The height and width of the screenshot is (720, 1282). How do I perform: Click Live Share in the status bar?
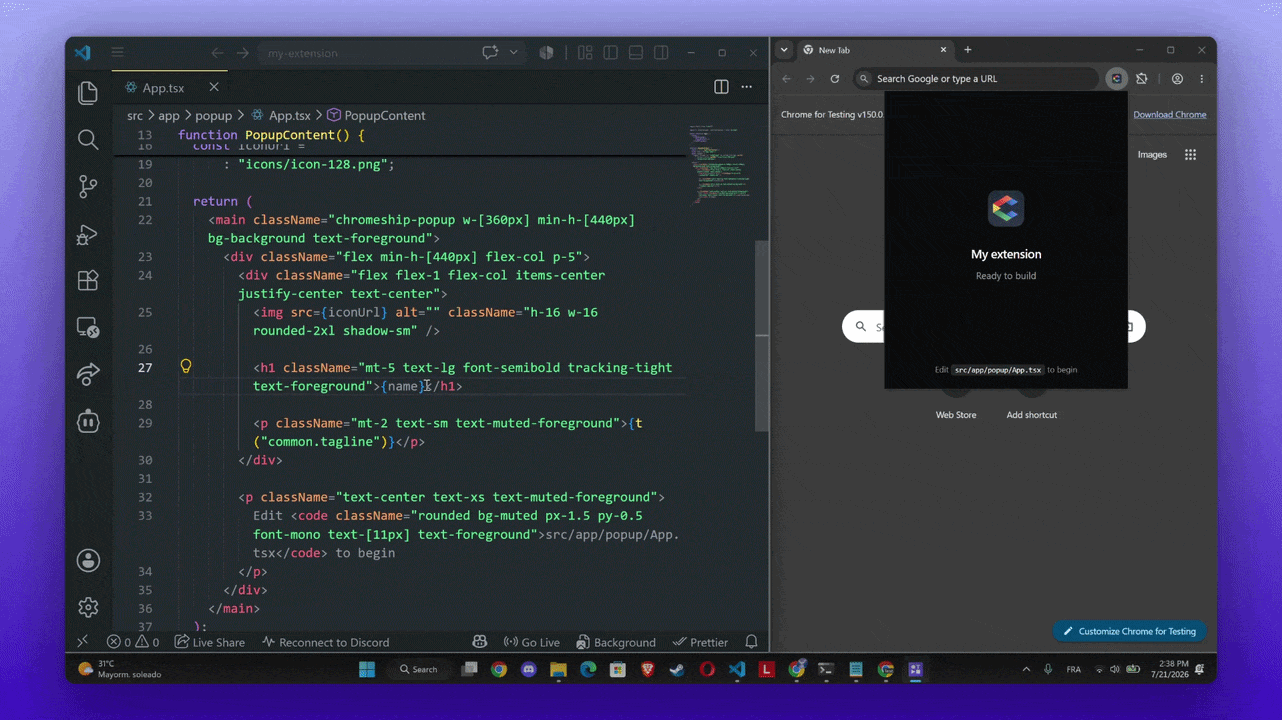click(x=210, y=642)
